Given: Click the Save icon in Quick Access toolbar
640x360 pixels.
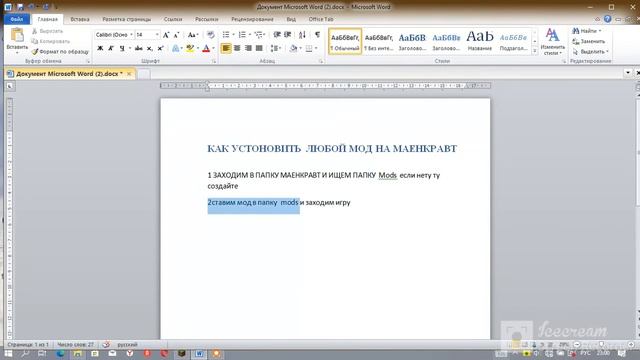Looking at the screenshot, I should click(20, 7).
